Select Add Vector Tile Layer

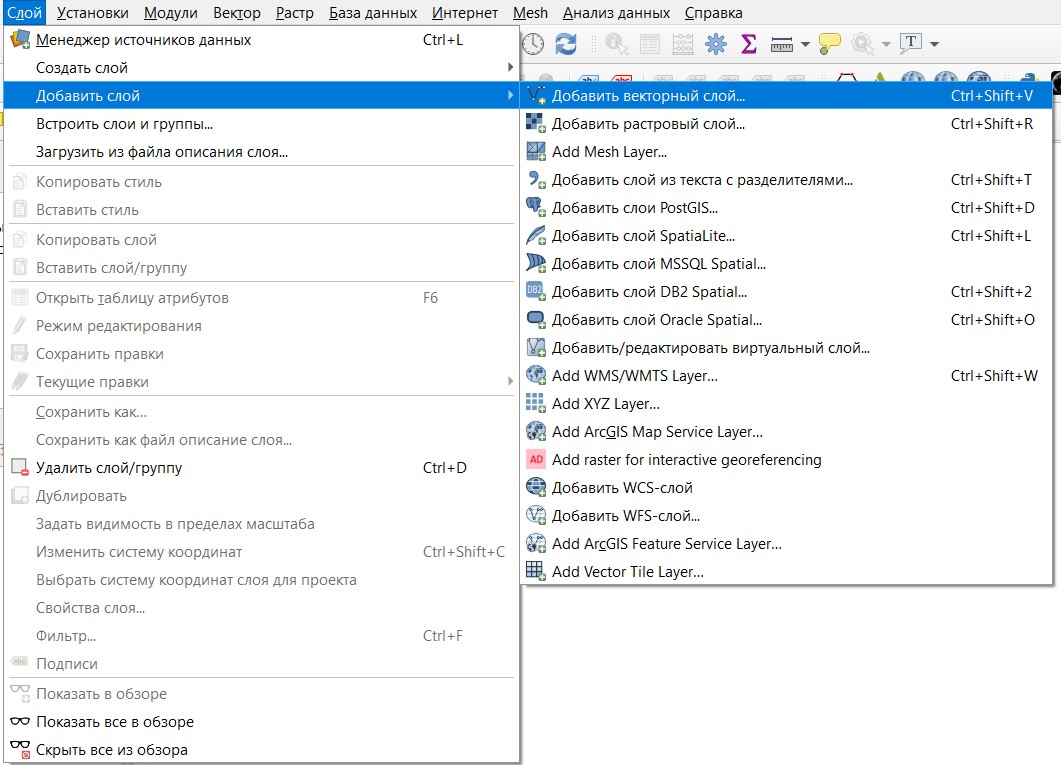pyautogui.click(x=786, y=572)
